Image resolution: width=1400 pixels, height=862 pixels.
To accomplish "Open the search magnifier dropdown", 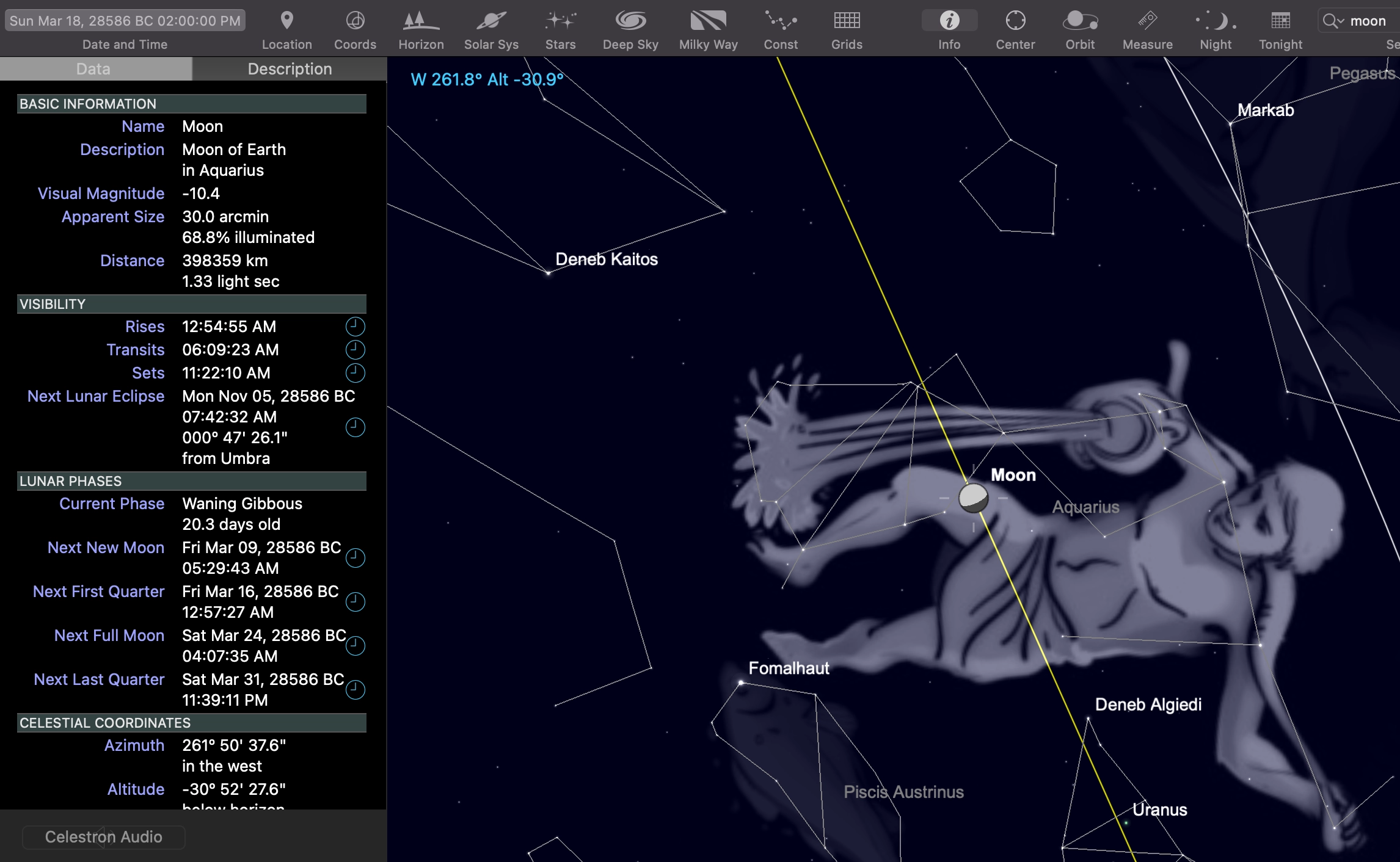I will point(1333,21).
